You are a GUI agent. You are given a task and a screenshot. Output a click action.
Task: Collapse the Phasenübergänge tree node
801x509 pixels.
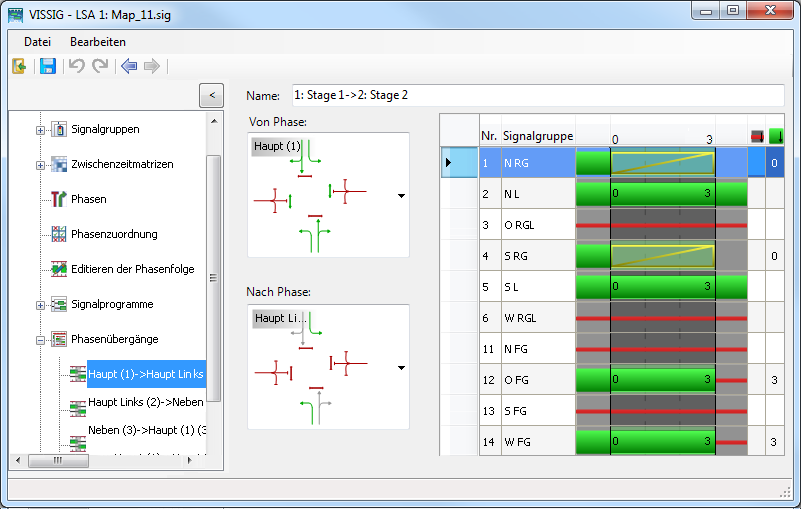tap(41, 340)
